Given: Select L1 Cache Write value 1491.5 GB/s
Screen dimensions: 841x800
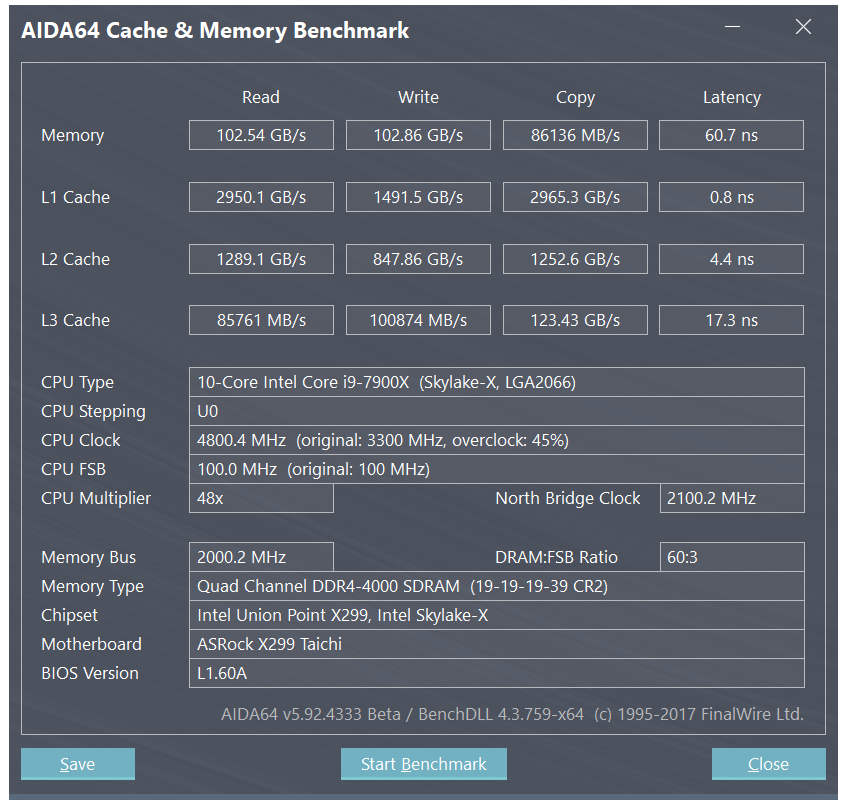Looking at the screenshot, I should 418,197.
